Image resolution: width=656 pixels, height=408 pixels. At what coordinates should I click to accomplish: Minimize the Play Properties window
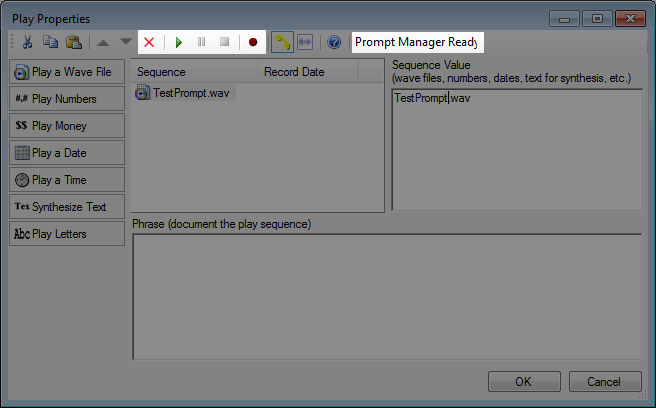564,19
